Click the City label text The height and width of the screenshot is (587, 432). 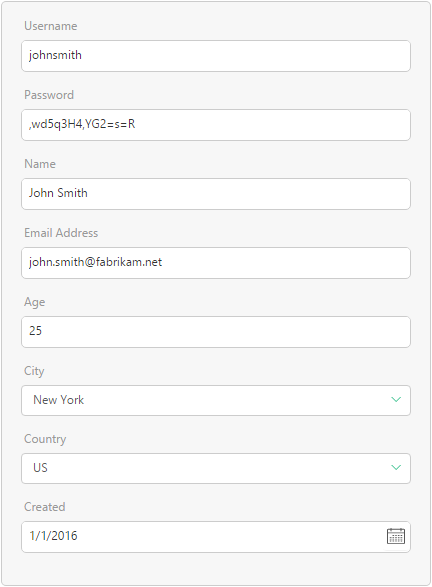[34, 371]
